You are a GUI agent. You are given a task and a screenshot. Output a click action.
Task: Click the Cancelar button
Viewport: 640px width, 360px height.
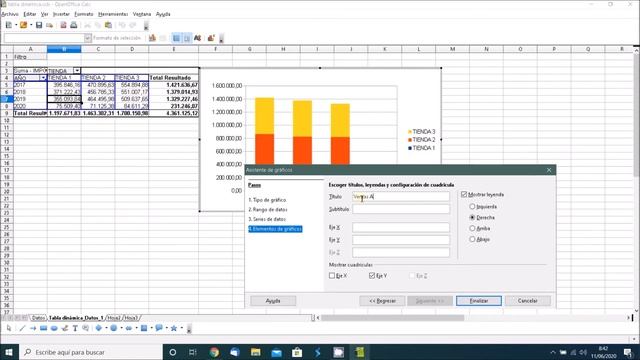(528, 301)
